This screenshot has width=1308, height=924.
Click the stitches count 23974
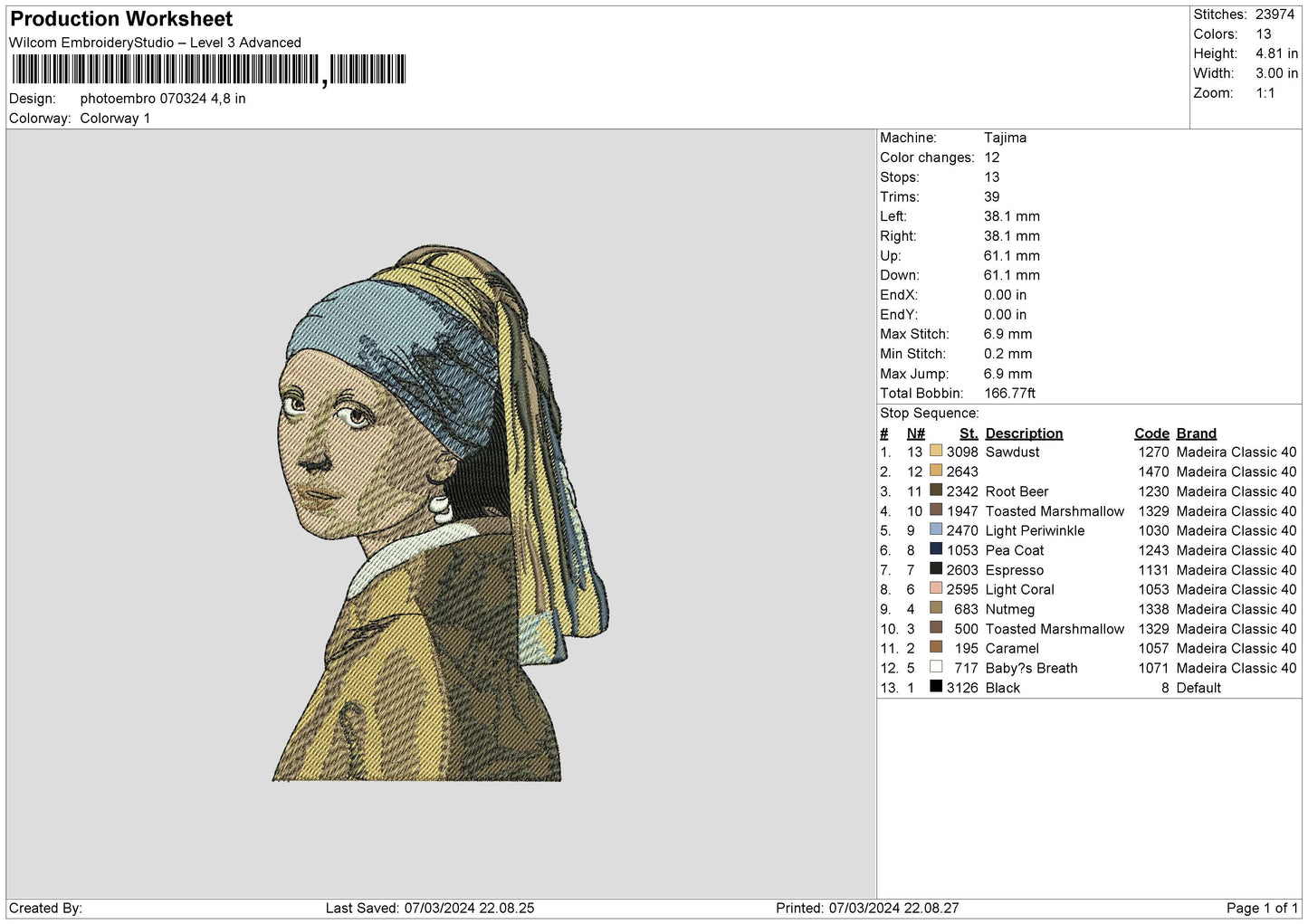1275,14
